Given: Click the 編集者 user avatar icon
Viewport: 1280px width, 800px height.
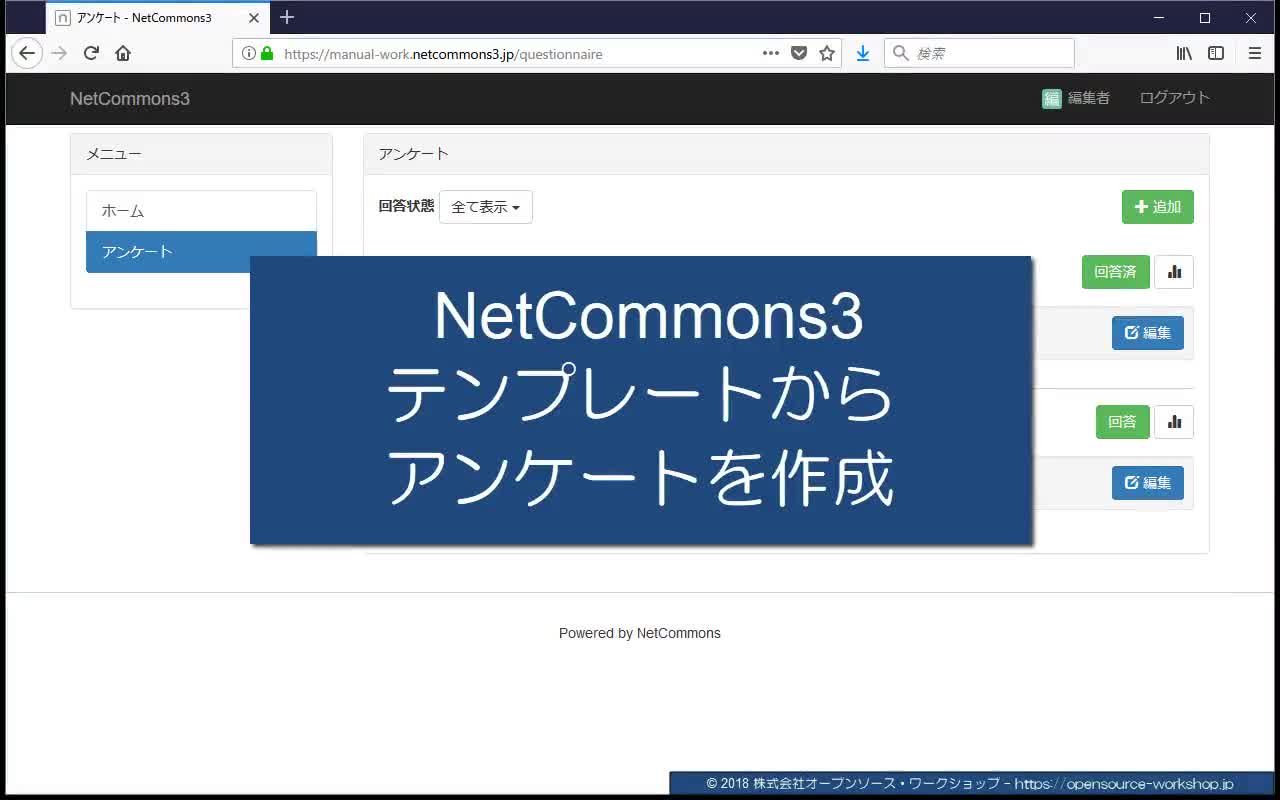Looking at the screenshot, I should (1052, 98).
